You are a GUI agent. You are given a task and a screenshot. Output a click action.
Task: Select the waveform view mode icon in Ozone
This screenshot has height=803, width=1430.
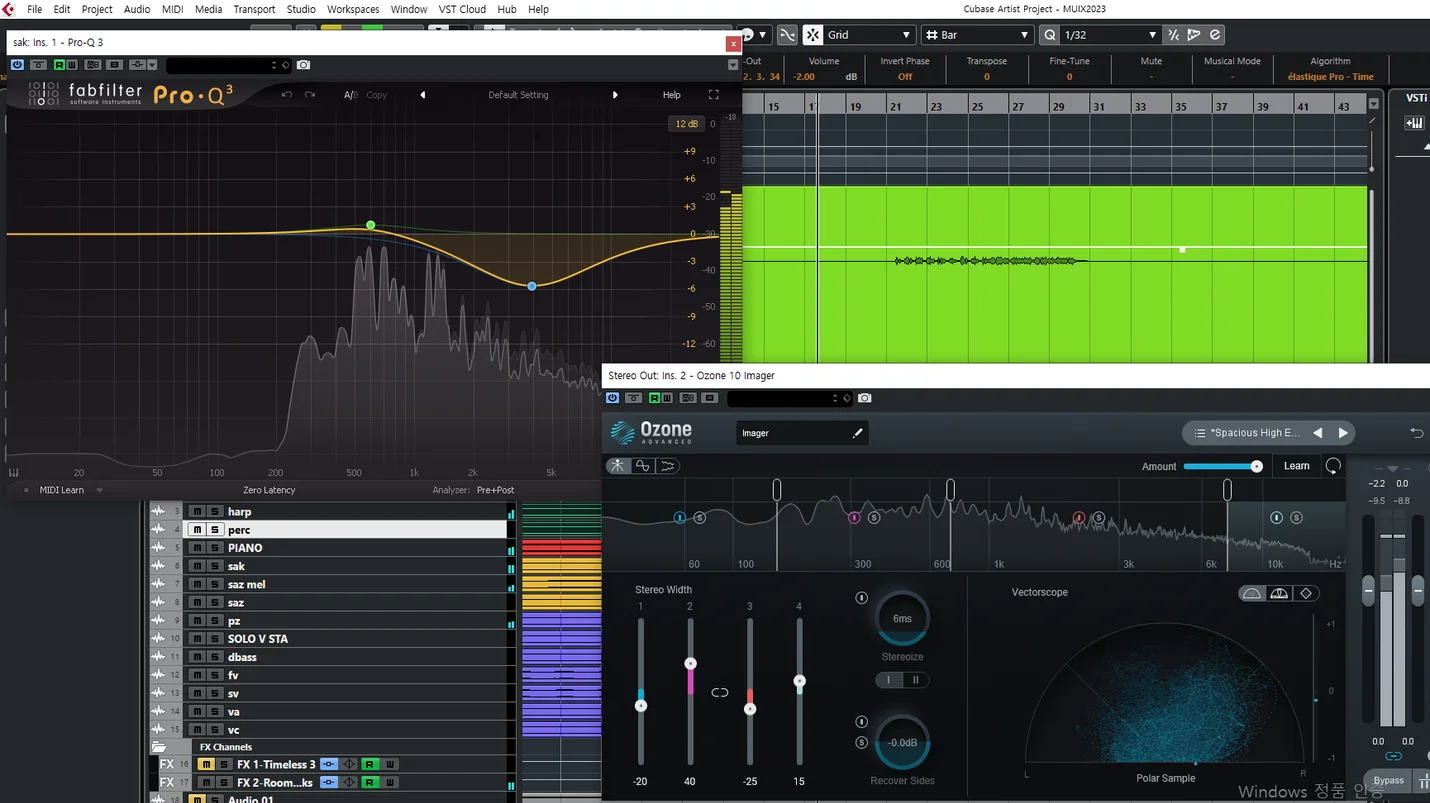point(643,466)
